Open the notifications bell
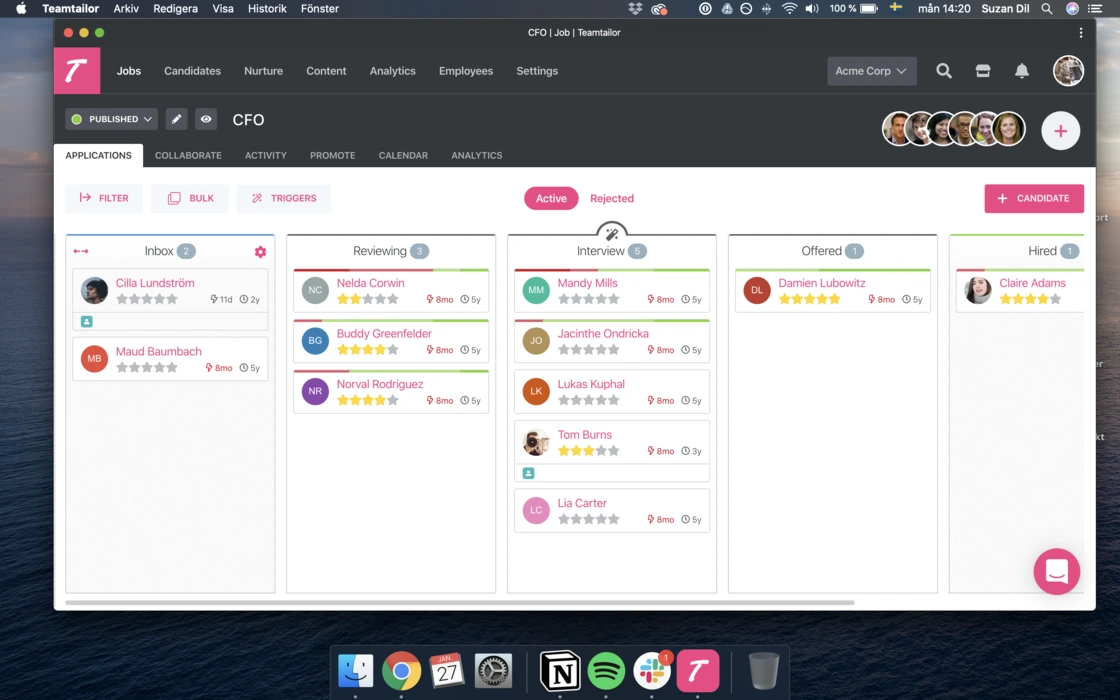Screen dimensions: 1120x700 pos(1022,71)
